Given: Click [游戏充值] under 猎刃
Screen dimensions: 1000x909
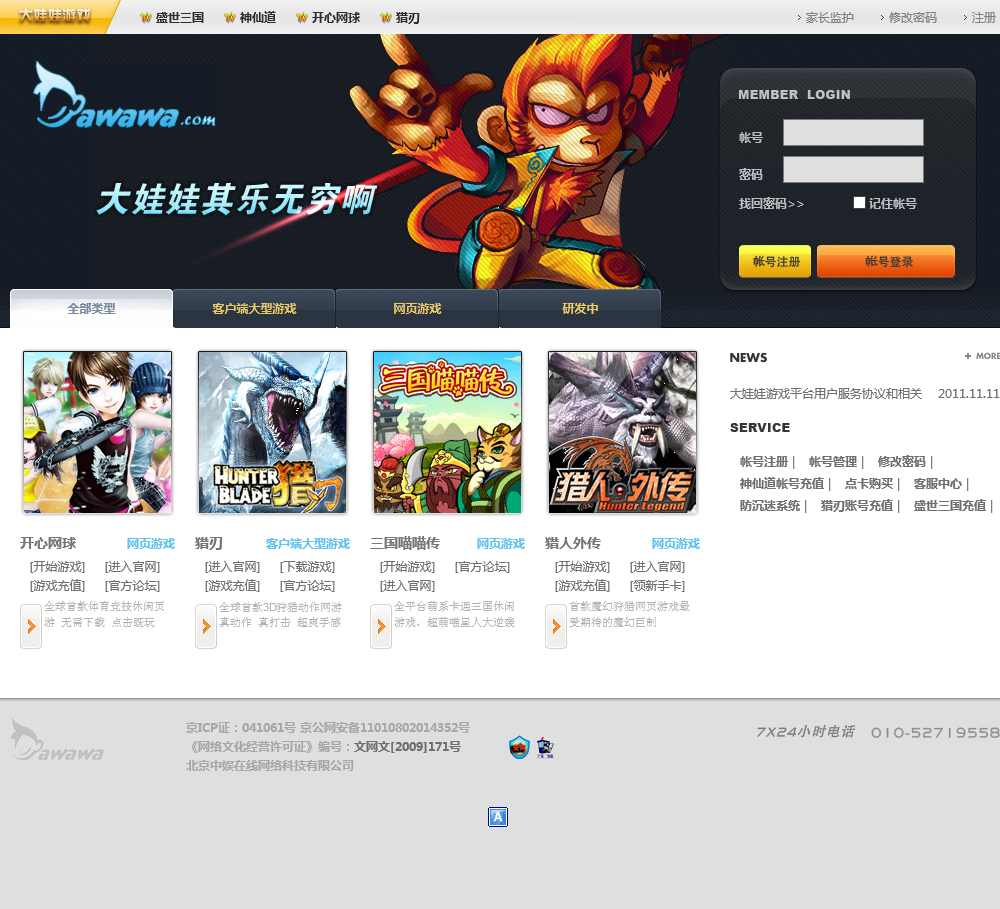Looking at the screenshot, I should 232,586.
